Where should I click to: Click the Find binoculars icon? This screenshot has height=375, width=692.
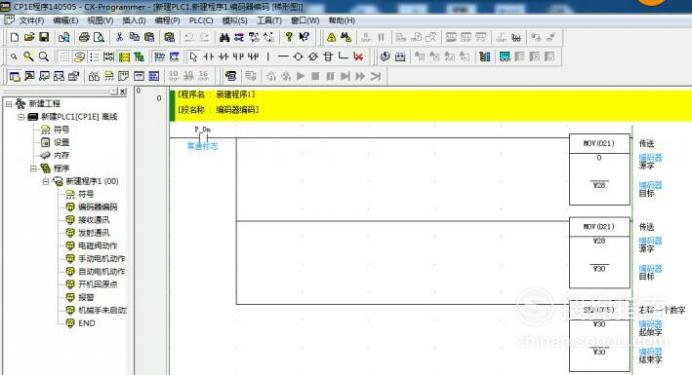click(224, 37)
